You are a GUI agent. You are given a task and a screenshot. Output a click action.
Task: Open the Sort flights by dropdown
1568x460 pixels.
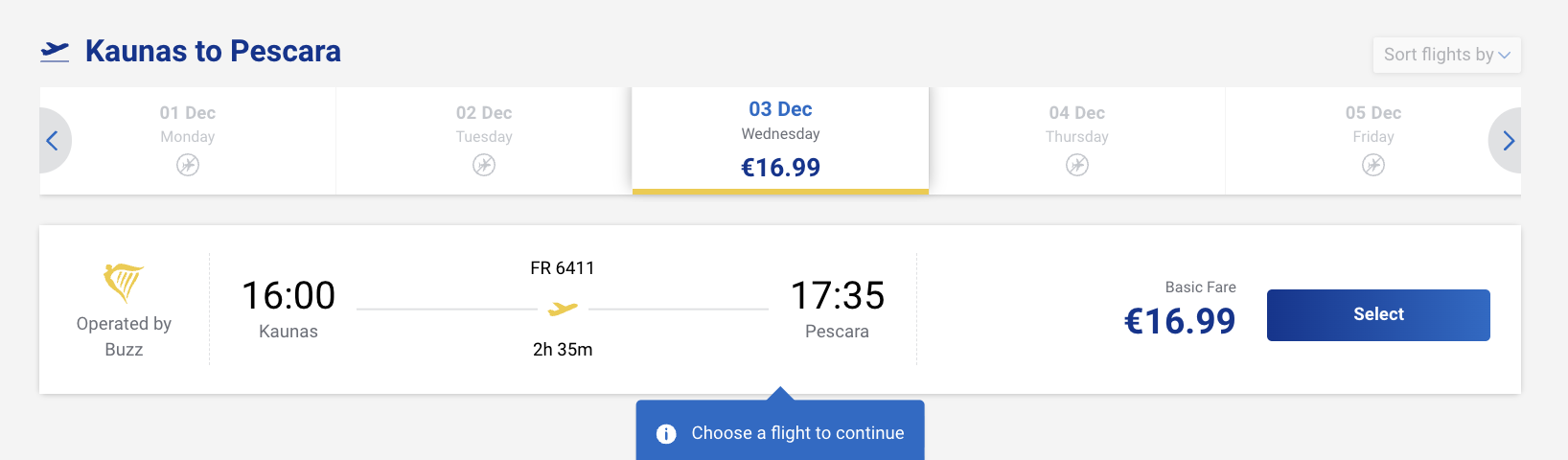[x=1445, y=55]
